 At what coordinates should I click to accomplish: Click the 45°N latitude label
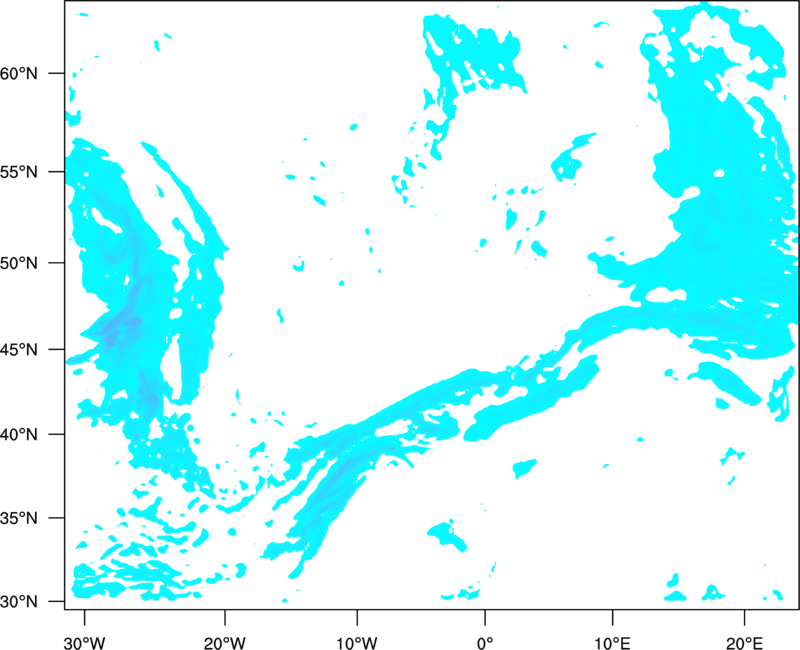[19, 349]
